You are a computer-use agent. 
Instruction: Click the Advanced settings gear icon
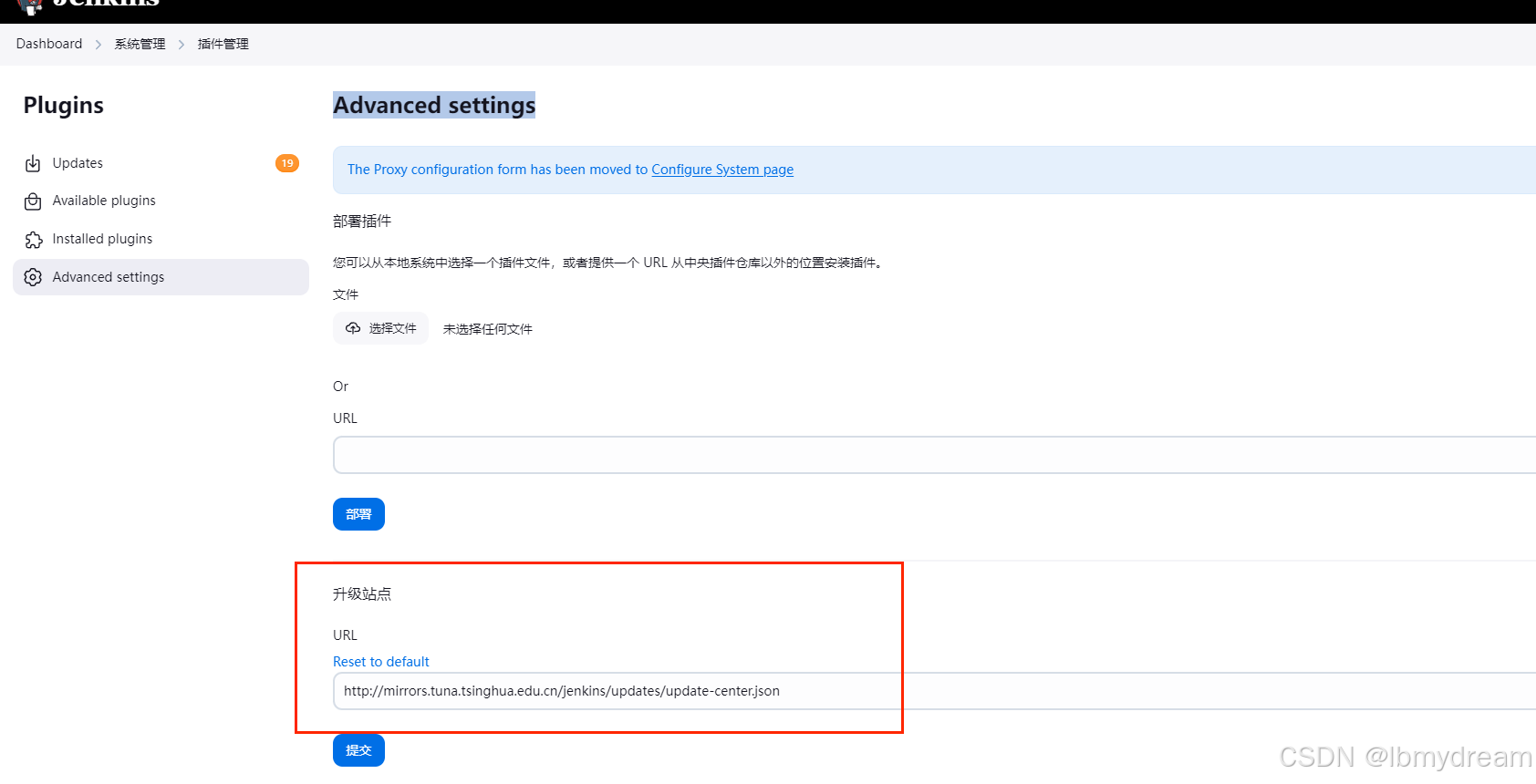[33, 277]
